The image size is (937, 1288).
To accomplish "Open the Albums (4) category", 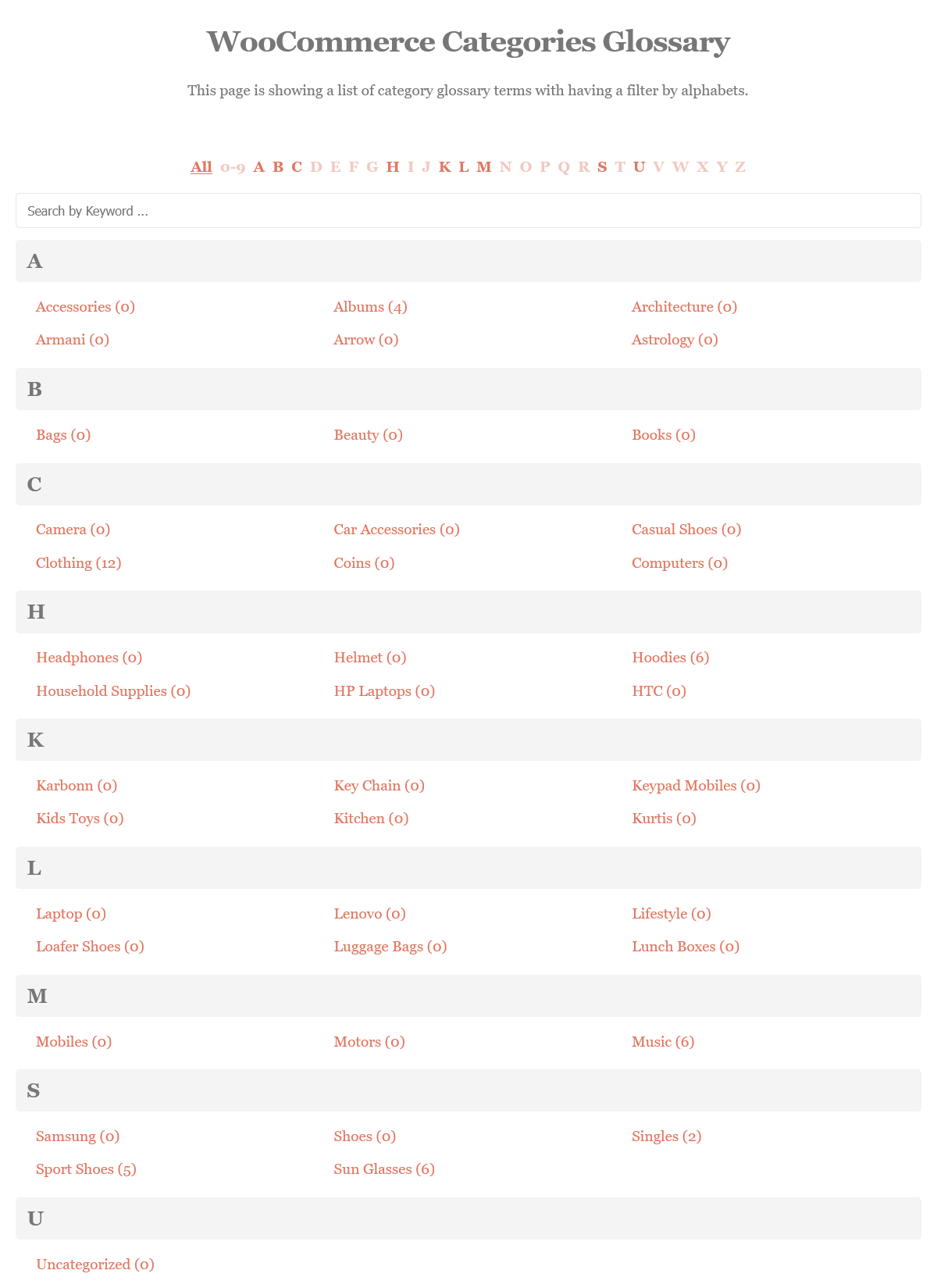I will point(370,307).
